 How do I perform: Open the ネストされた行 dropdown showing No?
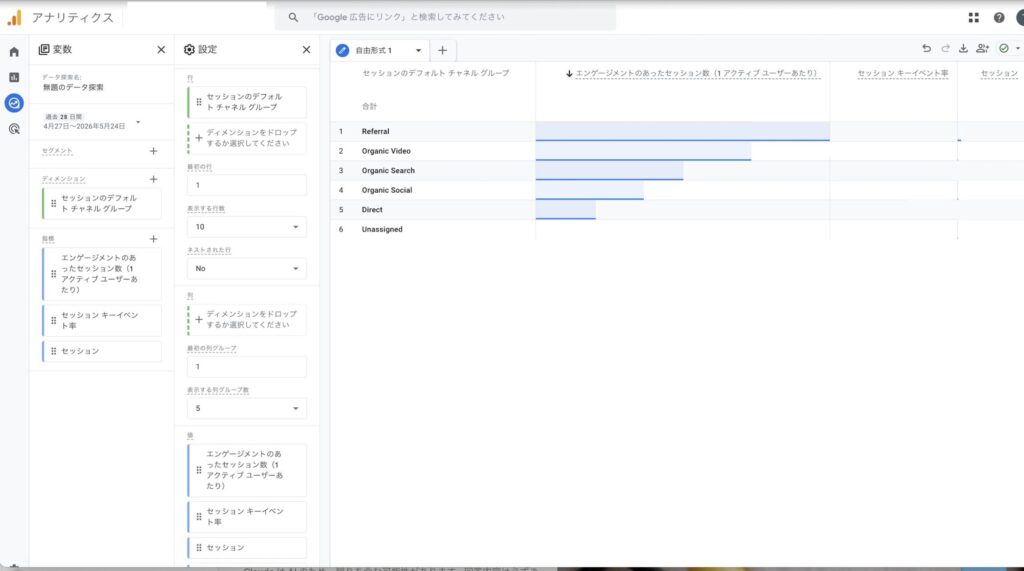tap(247, 269)
